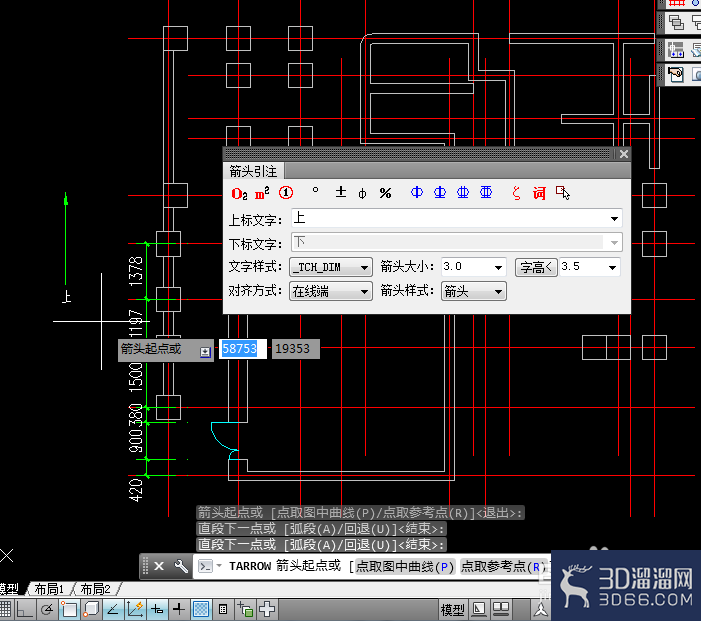Expand the dynamic prompt options arrow icon
Image resolution: width=701 pixels, height=621 pixels.
[205, 352]
